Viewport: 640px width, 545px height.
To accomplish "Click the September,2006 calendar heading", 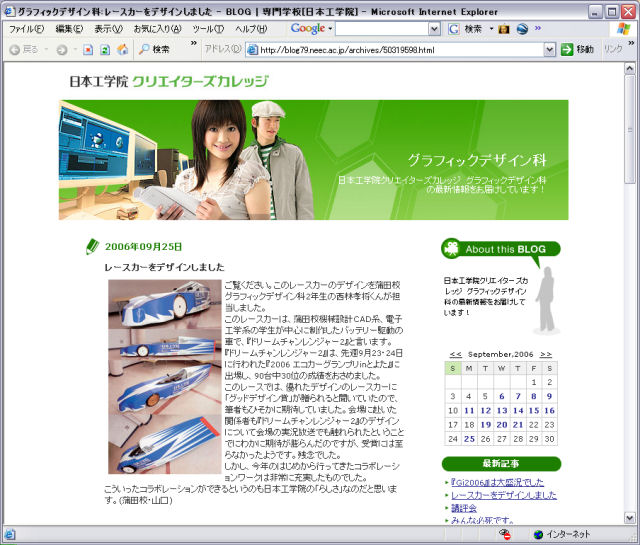I will (501, 354).
